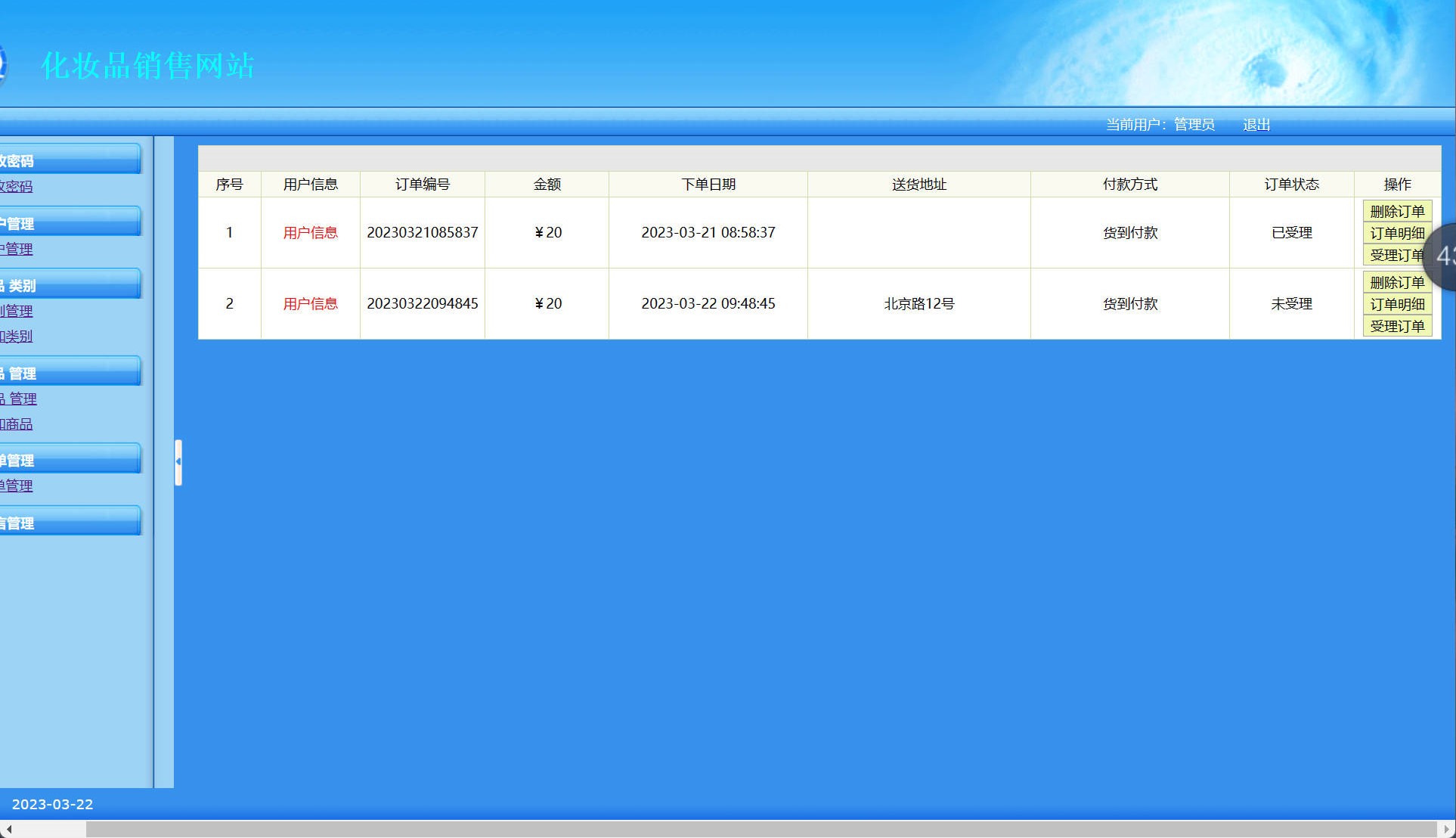Open 用户信息 for order 20230321085837
The image size is (1456, 838).
(310, 233)
